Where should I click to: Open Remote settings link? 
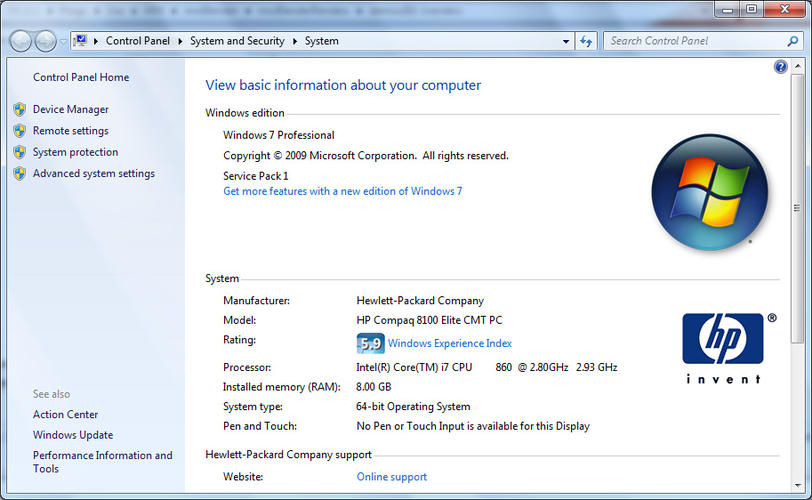tap(70, 130)
